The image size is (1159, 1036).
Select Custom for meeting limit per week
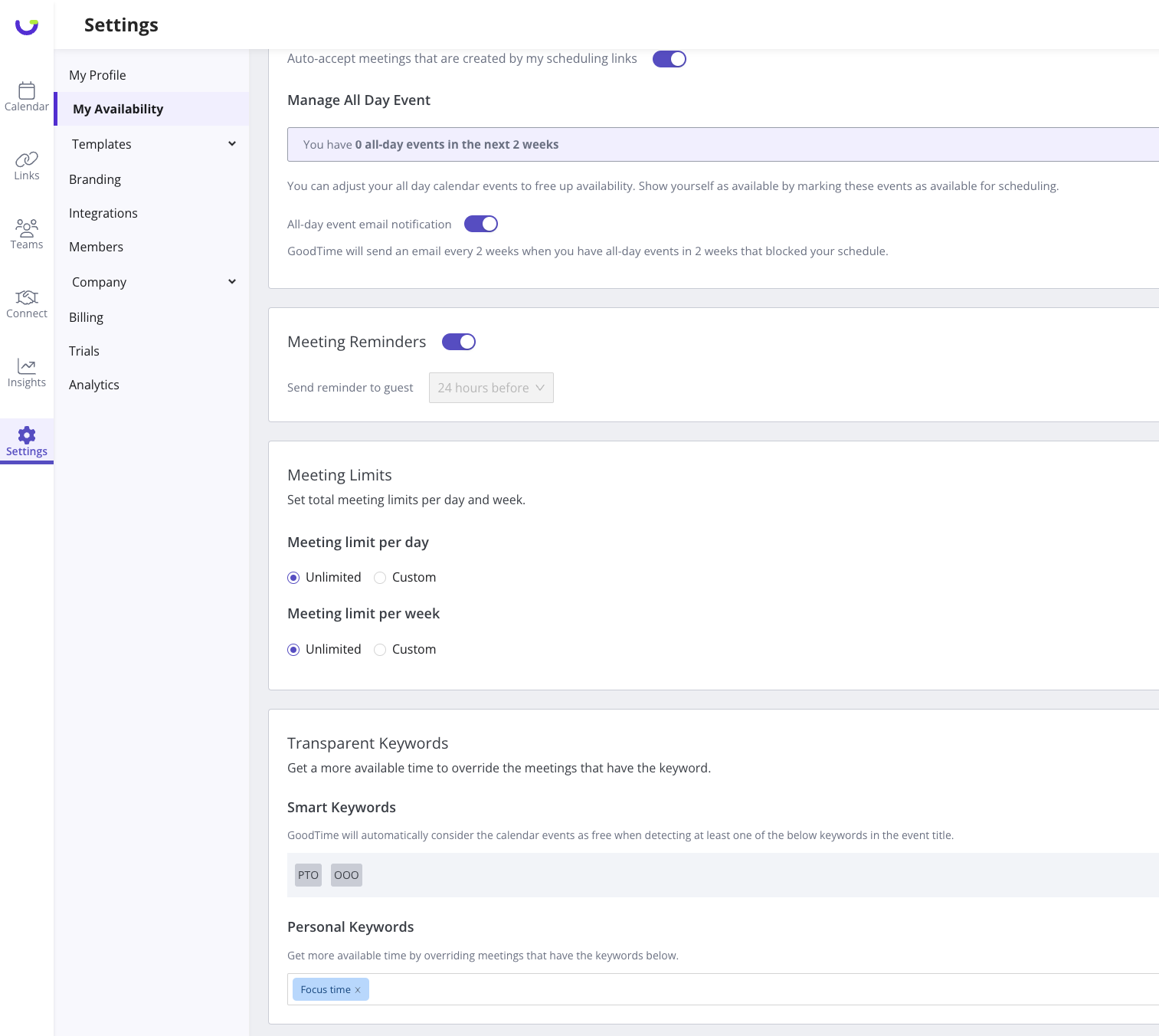coord(380,650)
